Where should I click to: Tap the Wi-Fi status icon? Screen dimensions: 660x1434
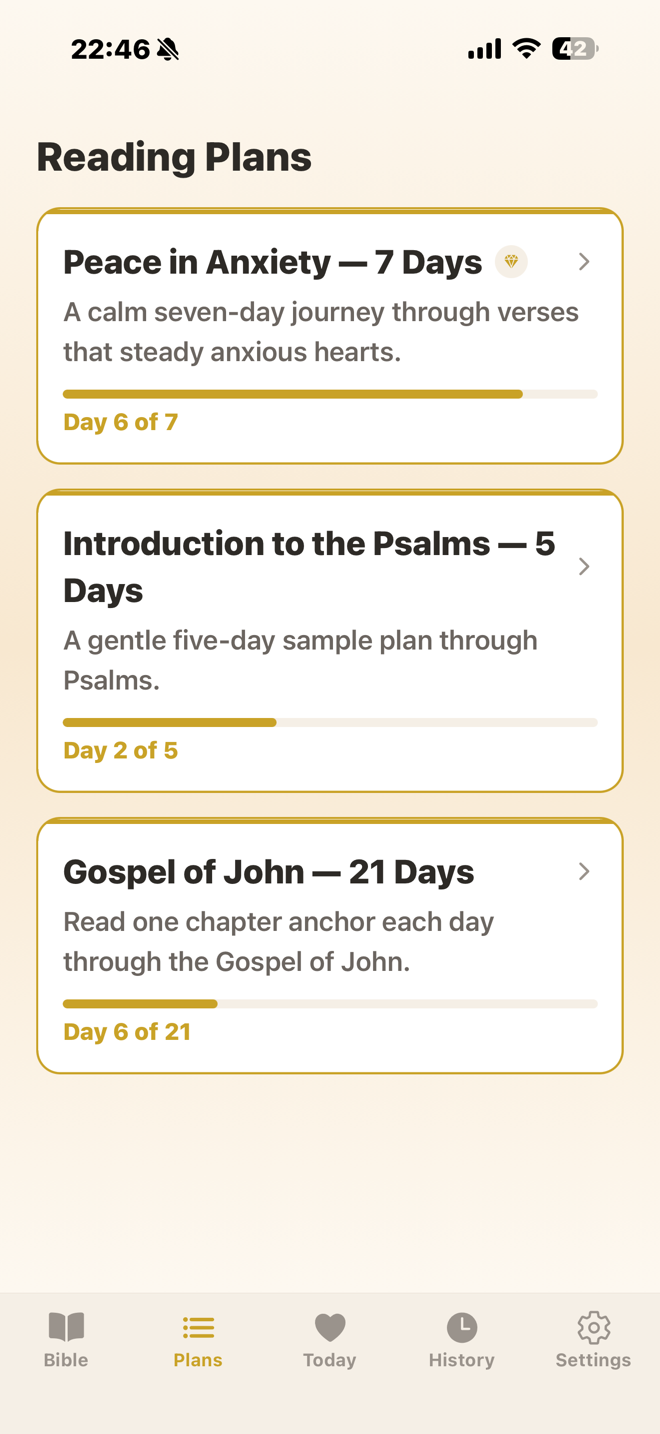point(526,48)
